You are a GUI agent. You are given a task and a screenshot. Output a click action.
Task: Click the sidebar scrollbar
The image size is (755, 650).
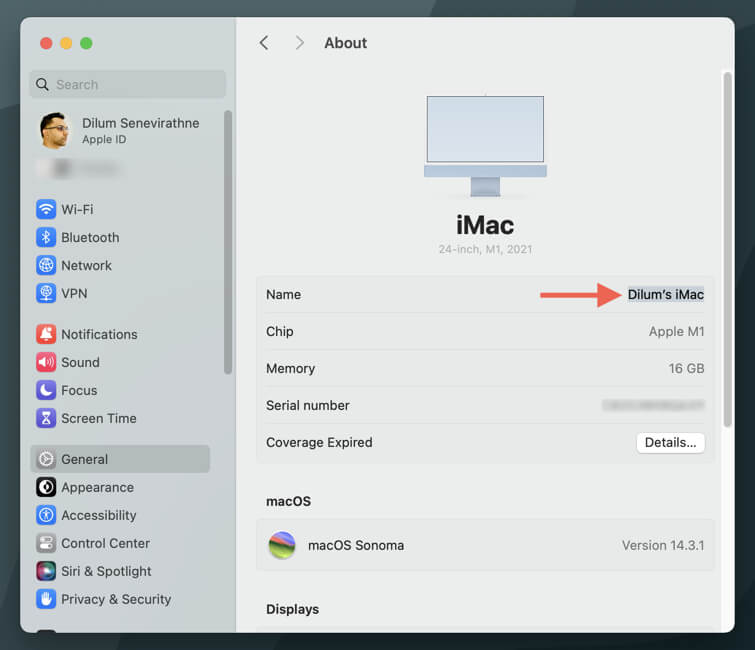[228, 242]
